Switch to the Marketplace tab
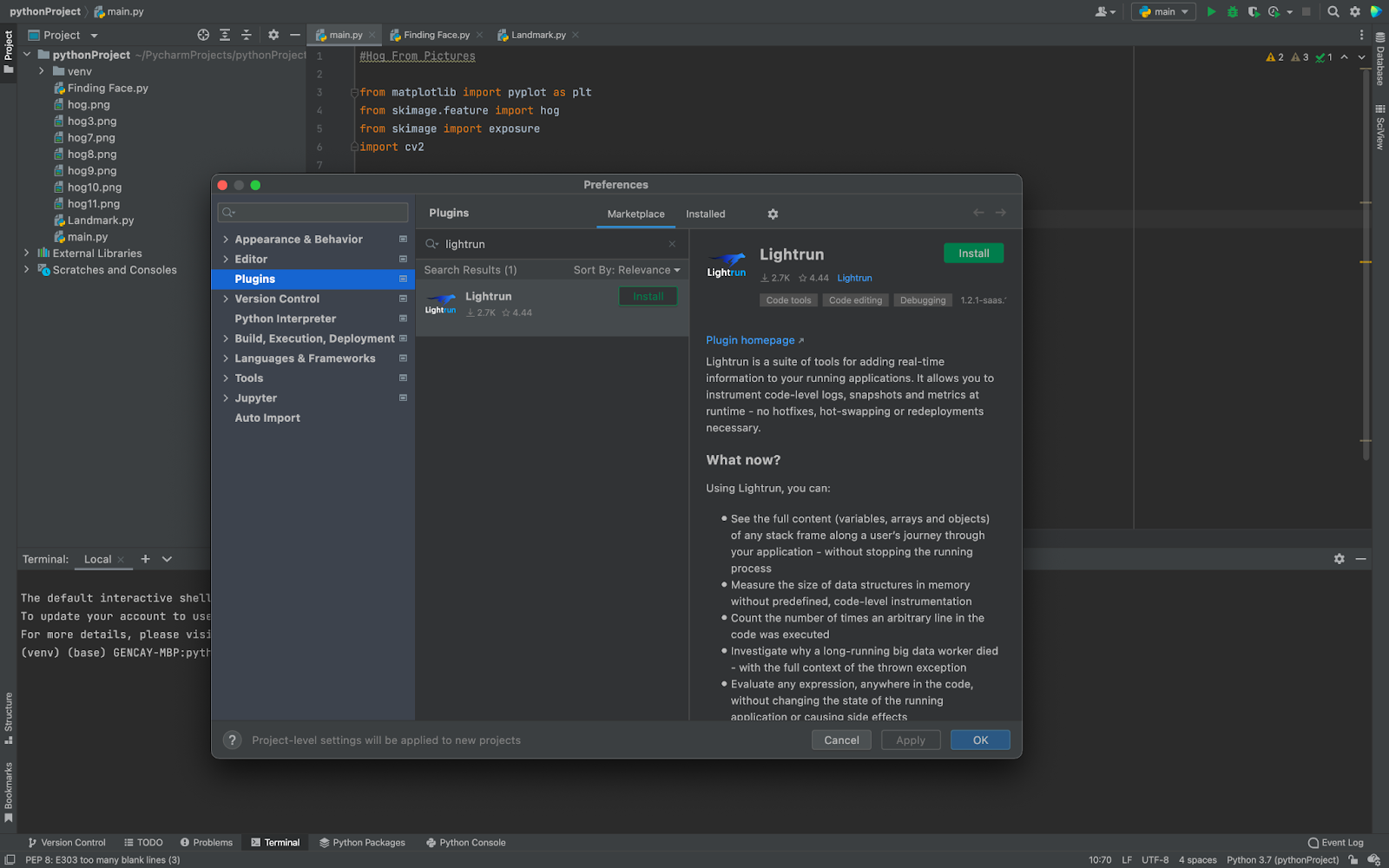The width and height of the screenshot is (1389, 868). click(x=635, y=214)
